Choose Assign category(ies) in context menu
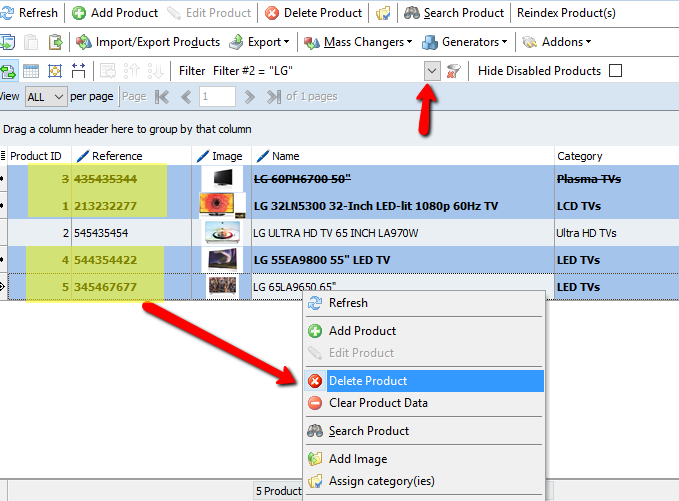This screenshot has width=679, height=501. [381, 481]
